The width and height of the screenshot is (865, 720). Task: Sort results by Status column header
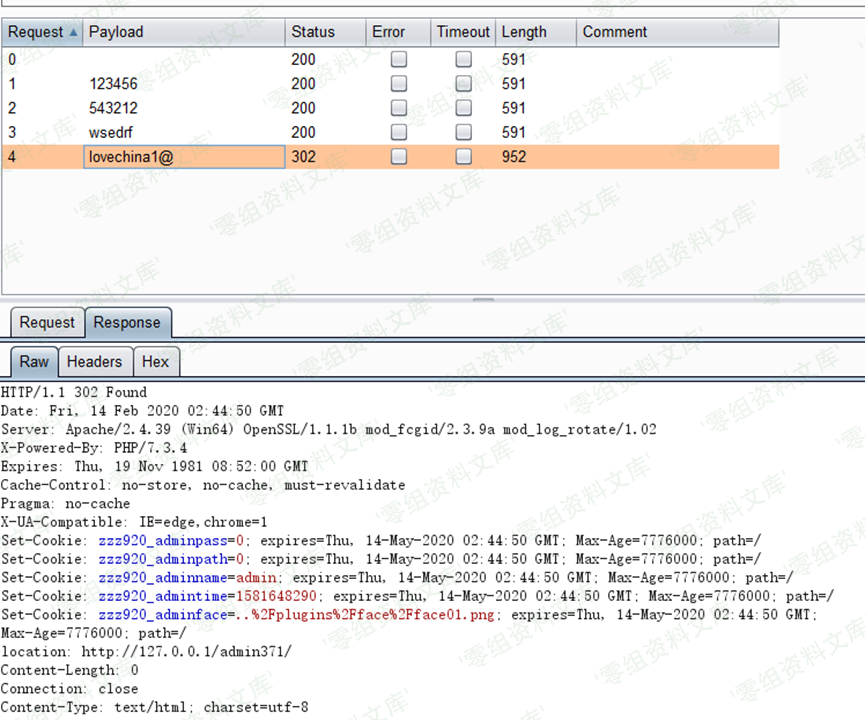pos(313,32)
